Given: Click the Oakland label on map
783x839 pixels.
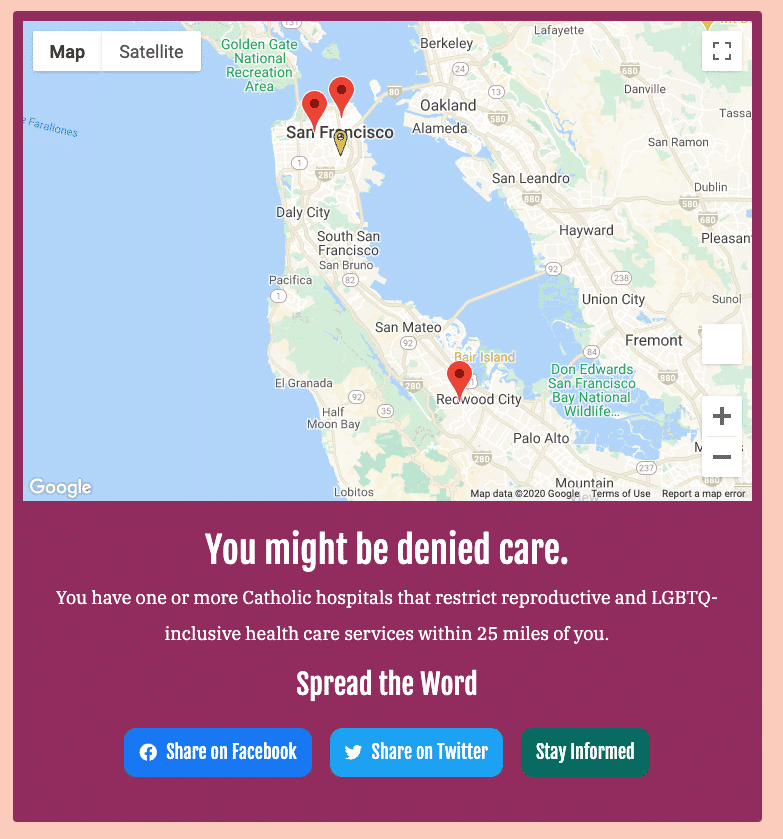Looking at the screenshot, I should (x=448, y=105).
